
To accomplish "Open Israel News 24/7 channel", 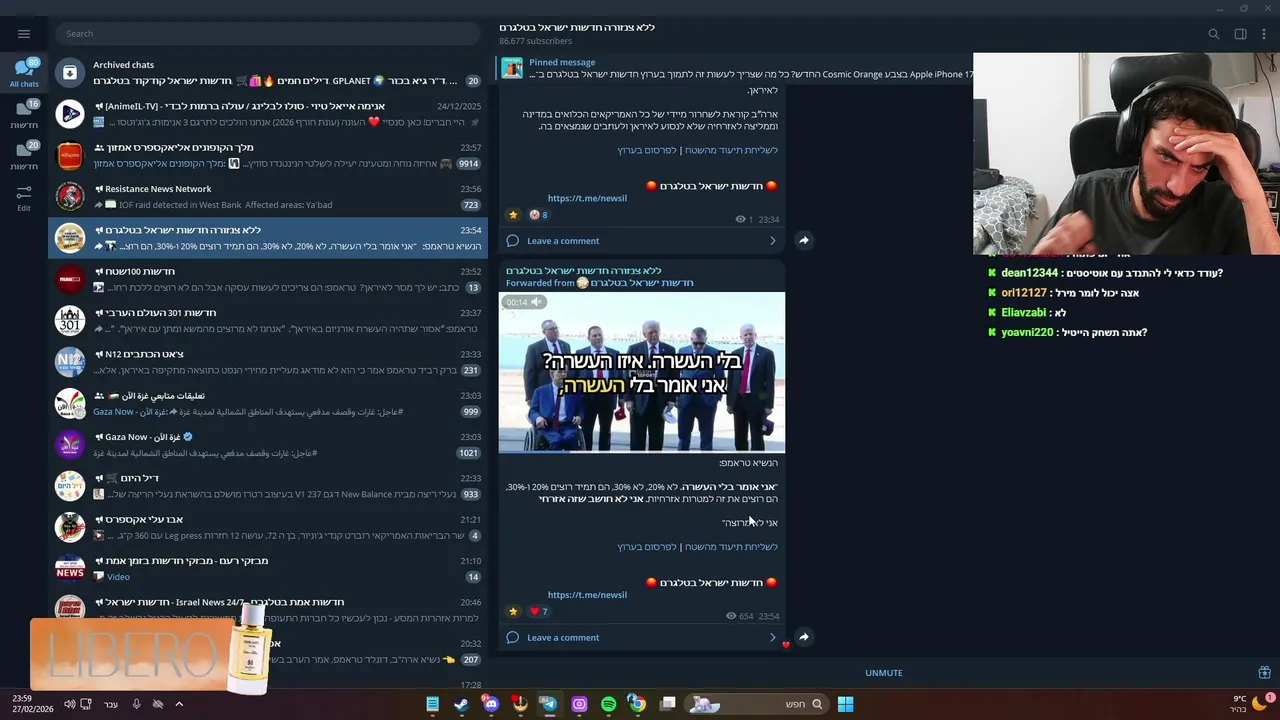I will 268,609.
